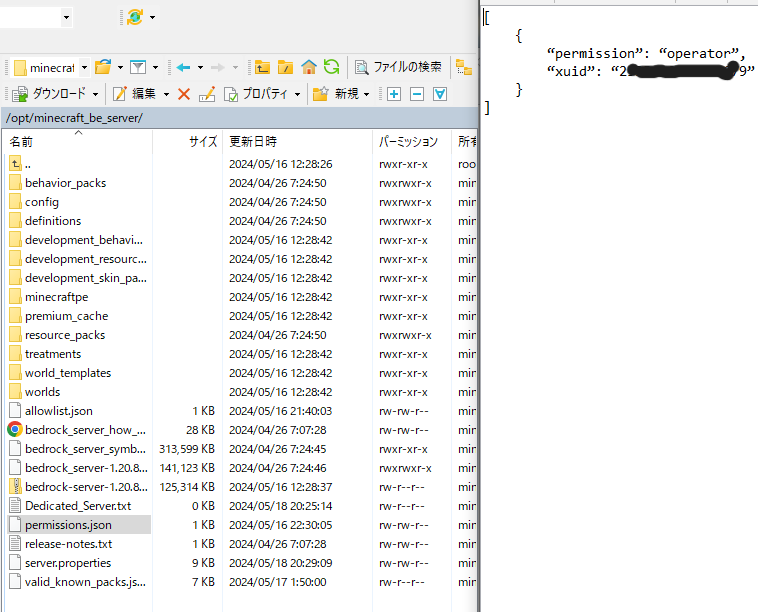The width and height of the screenshot is (758, 612).
Task: Click the open directory folder icon
Action: click(103, 67)
